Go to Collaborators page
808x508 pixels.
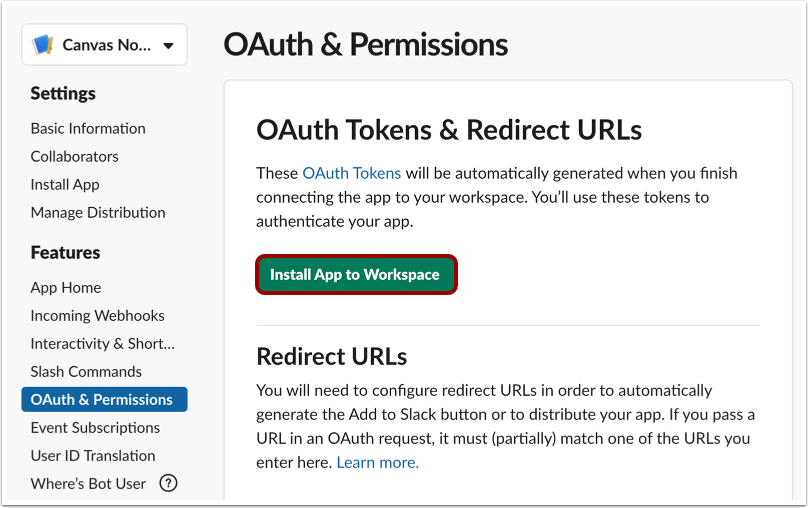tap(74, 156)
